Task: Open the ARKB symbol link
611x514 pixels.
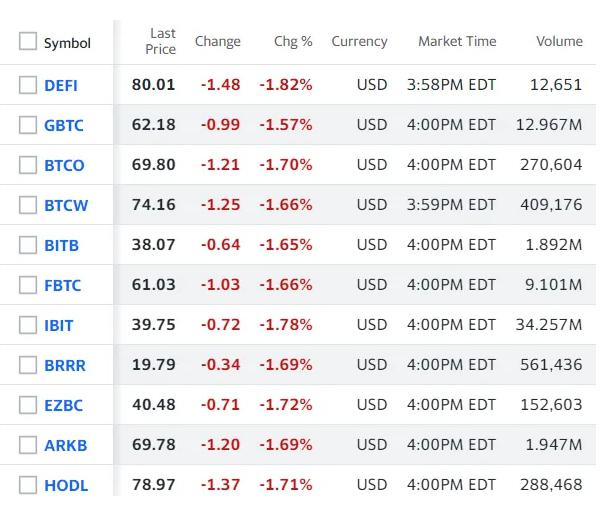Action: [65, 445]
